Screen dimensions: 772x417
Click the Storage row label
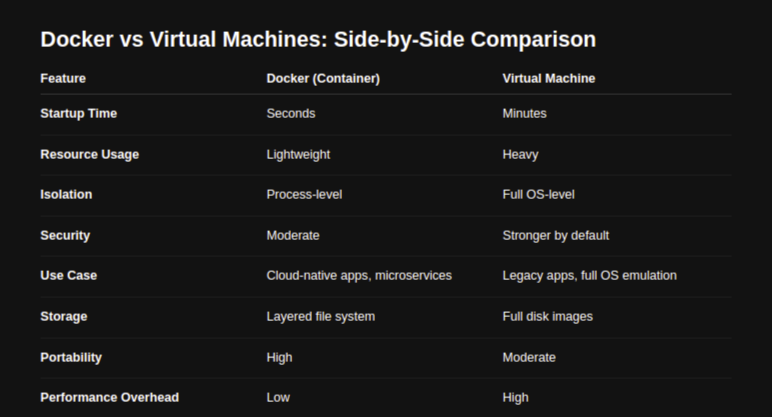click(x=64, y=316)
